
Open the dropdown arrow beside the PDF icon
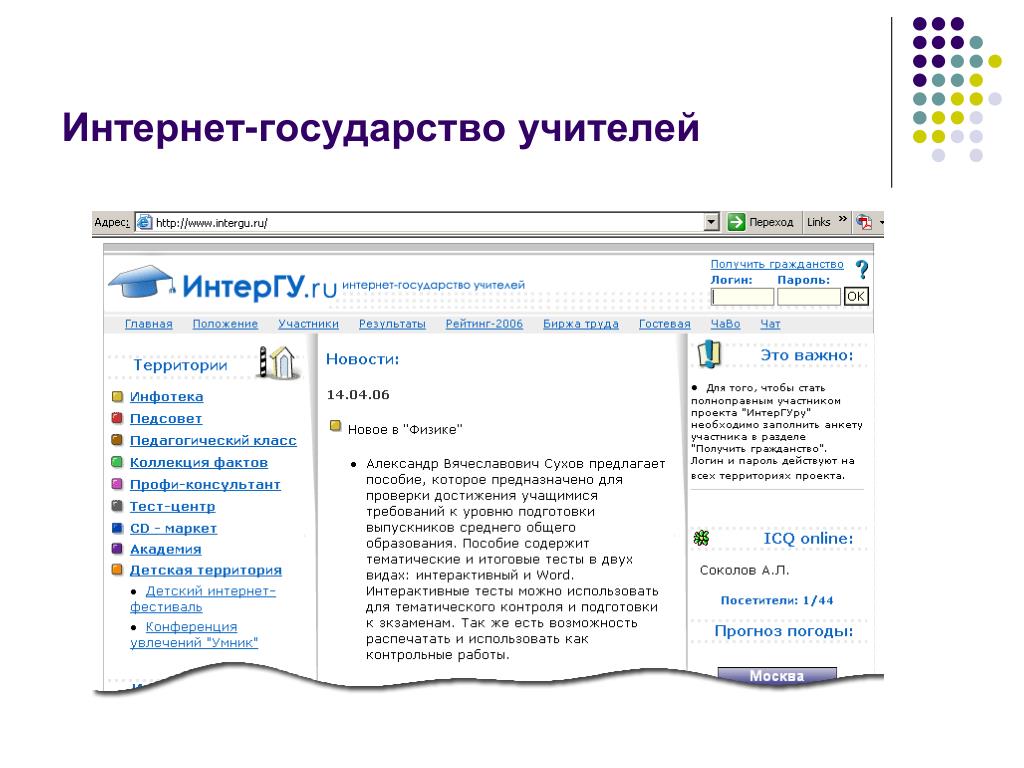881,223
